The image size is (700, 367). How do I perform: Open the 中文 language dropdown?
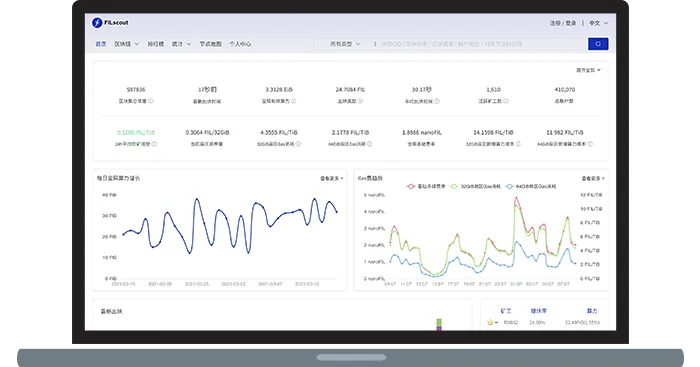[598, 23]
